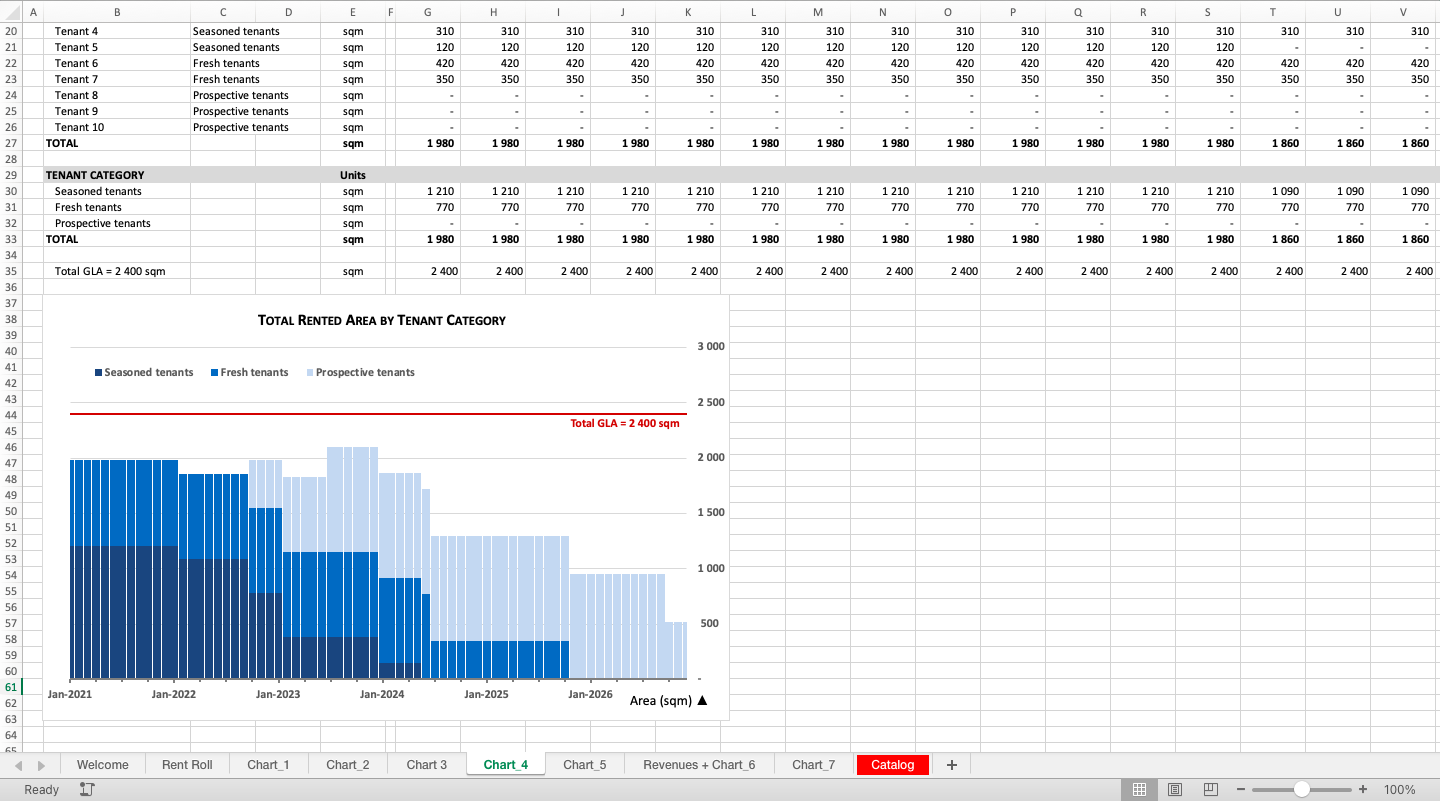Click the Ready status text

(x=41, y=789)
